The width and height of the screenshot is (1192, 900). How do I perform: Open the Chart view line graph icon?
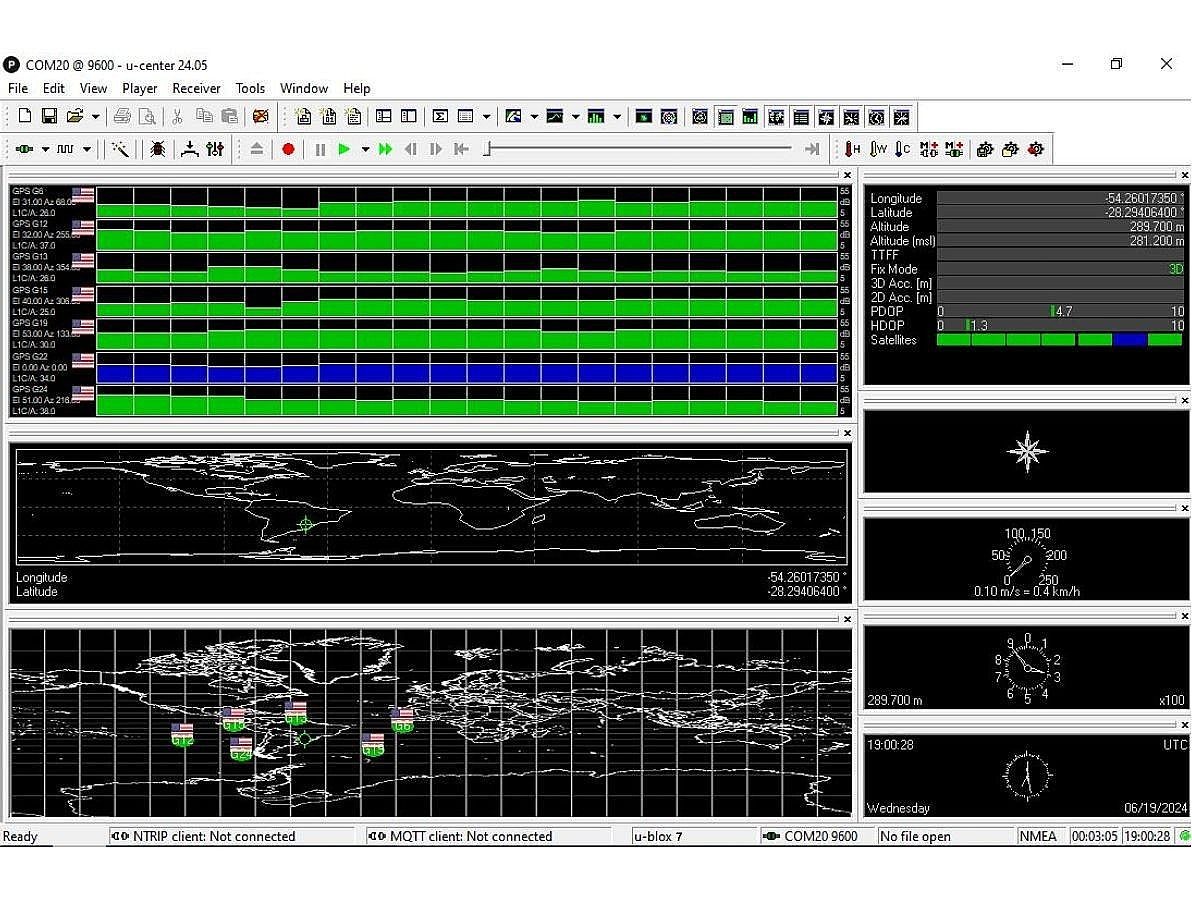[x=555, y=116]
